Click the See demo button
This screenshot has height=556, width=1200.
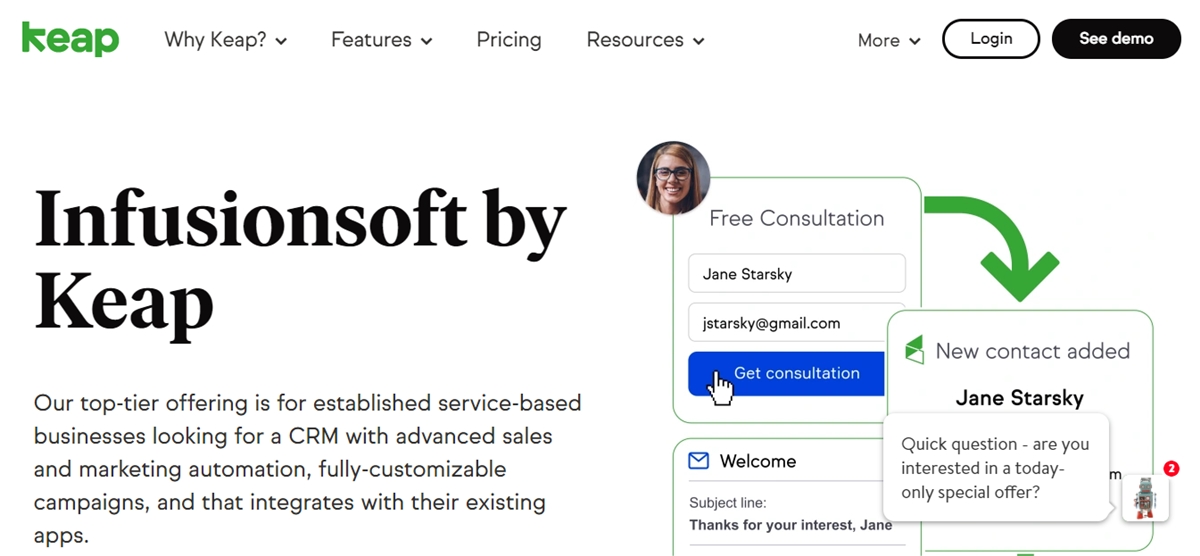point(1116,39)
